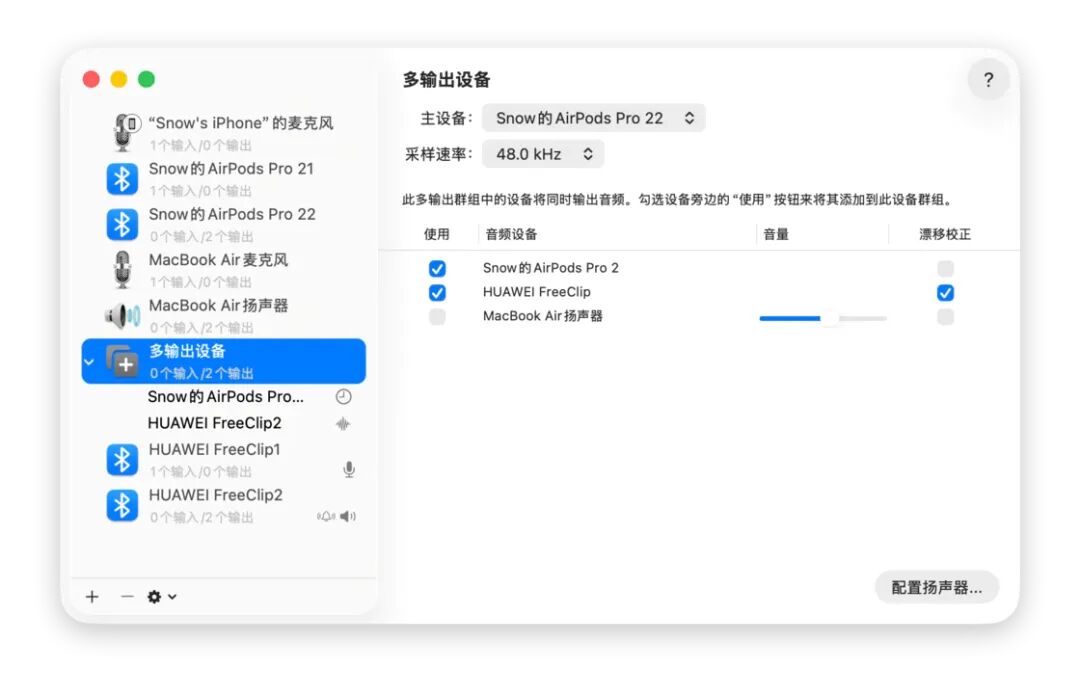Select MacBook Air扬声器 row in the audio device table

click(x=699, y=317)
